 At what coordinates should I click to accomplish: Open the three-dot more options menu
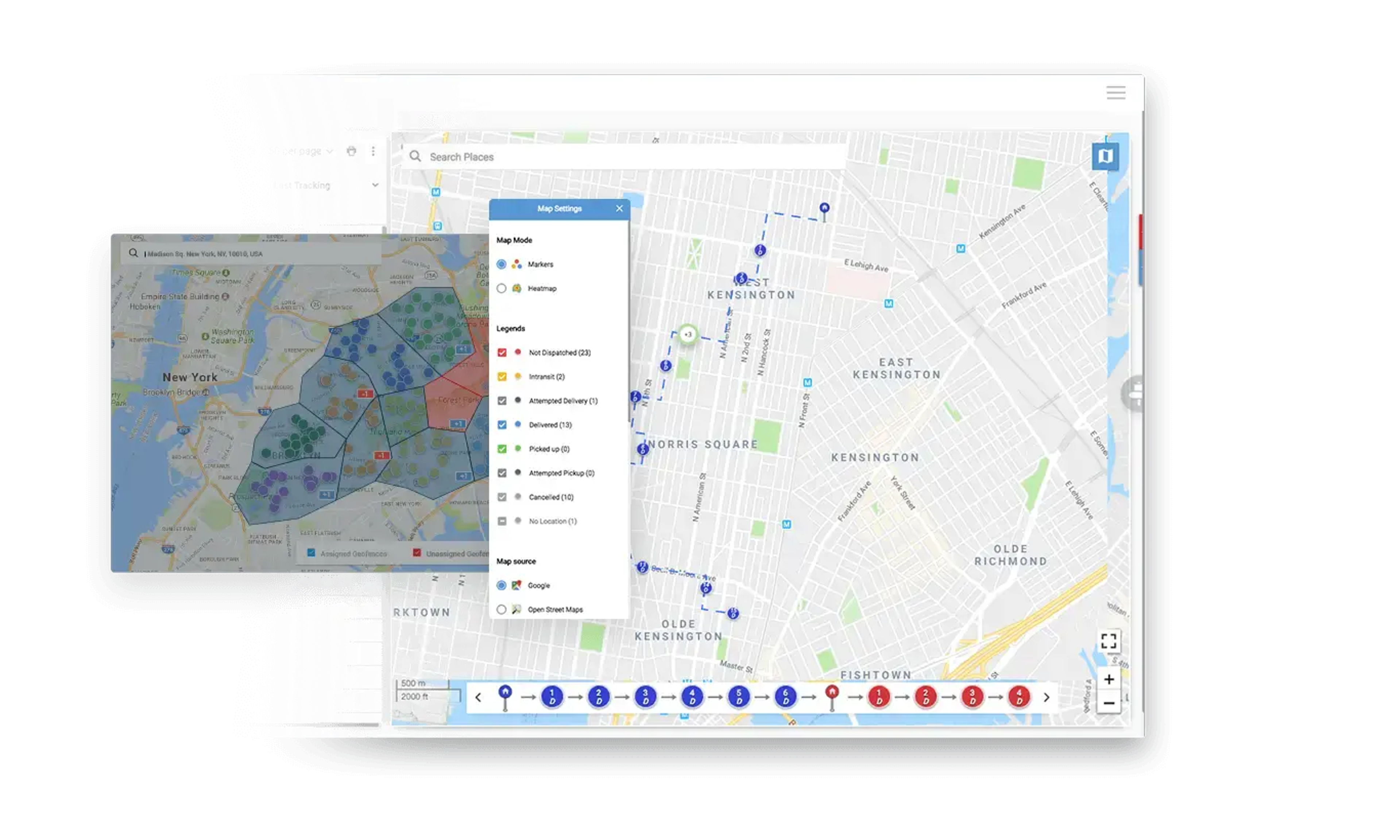click(x=373, y=151)
